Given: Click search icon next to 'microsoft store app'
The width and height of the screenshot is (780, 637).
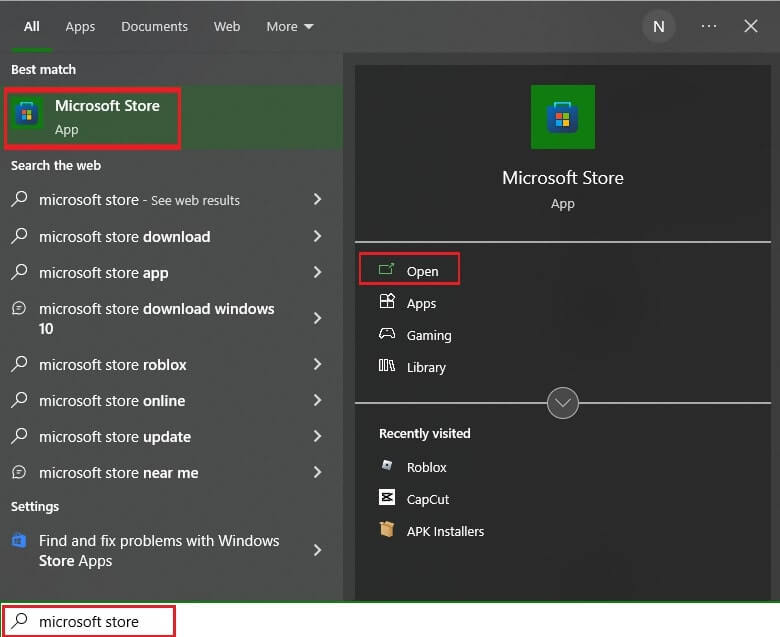Looking at the screenshot, I should [x=19, y=272].
